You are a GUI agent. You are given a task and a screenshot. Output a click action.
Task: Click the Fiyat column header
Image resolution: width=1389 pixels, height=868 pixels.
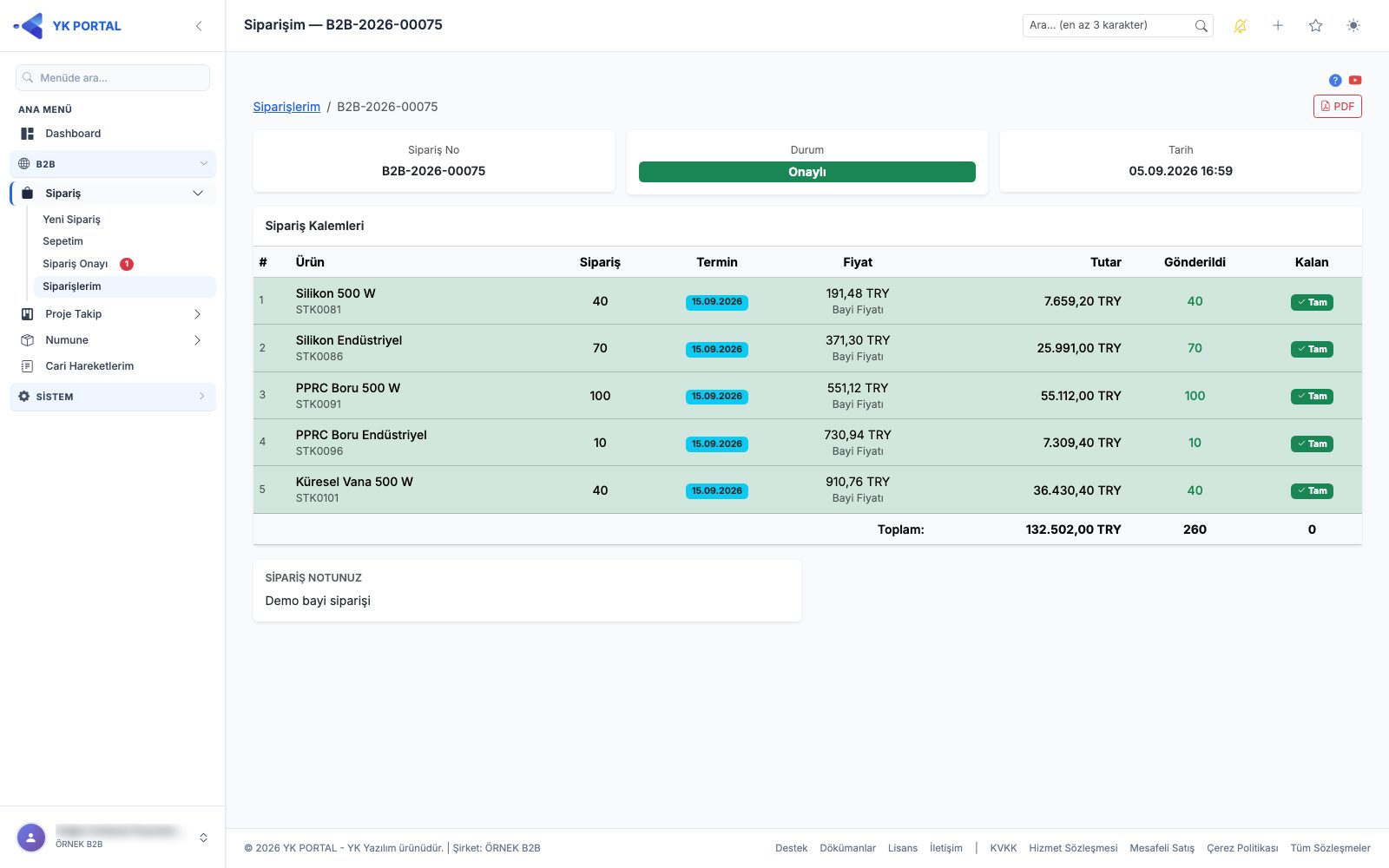858,262
